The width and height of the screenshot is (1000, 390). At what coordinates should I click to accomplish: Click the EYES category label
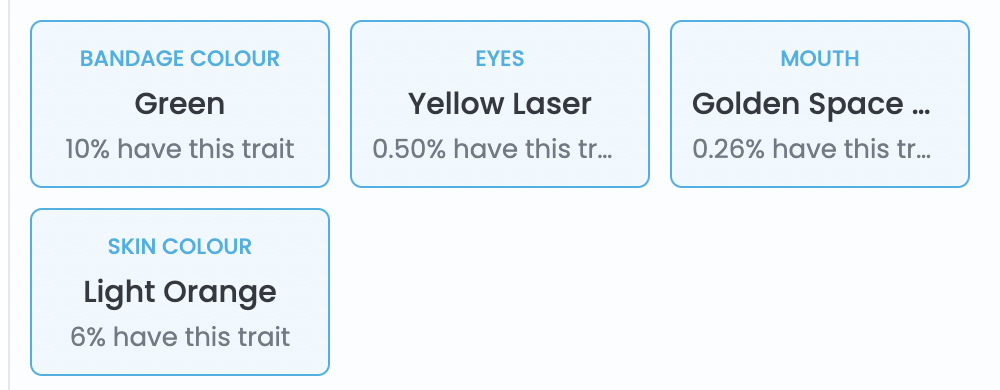pyautogui.click(x=500, y=59)
